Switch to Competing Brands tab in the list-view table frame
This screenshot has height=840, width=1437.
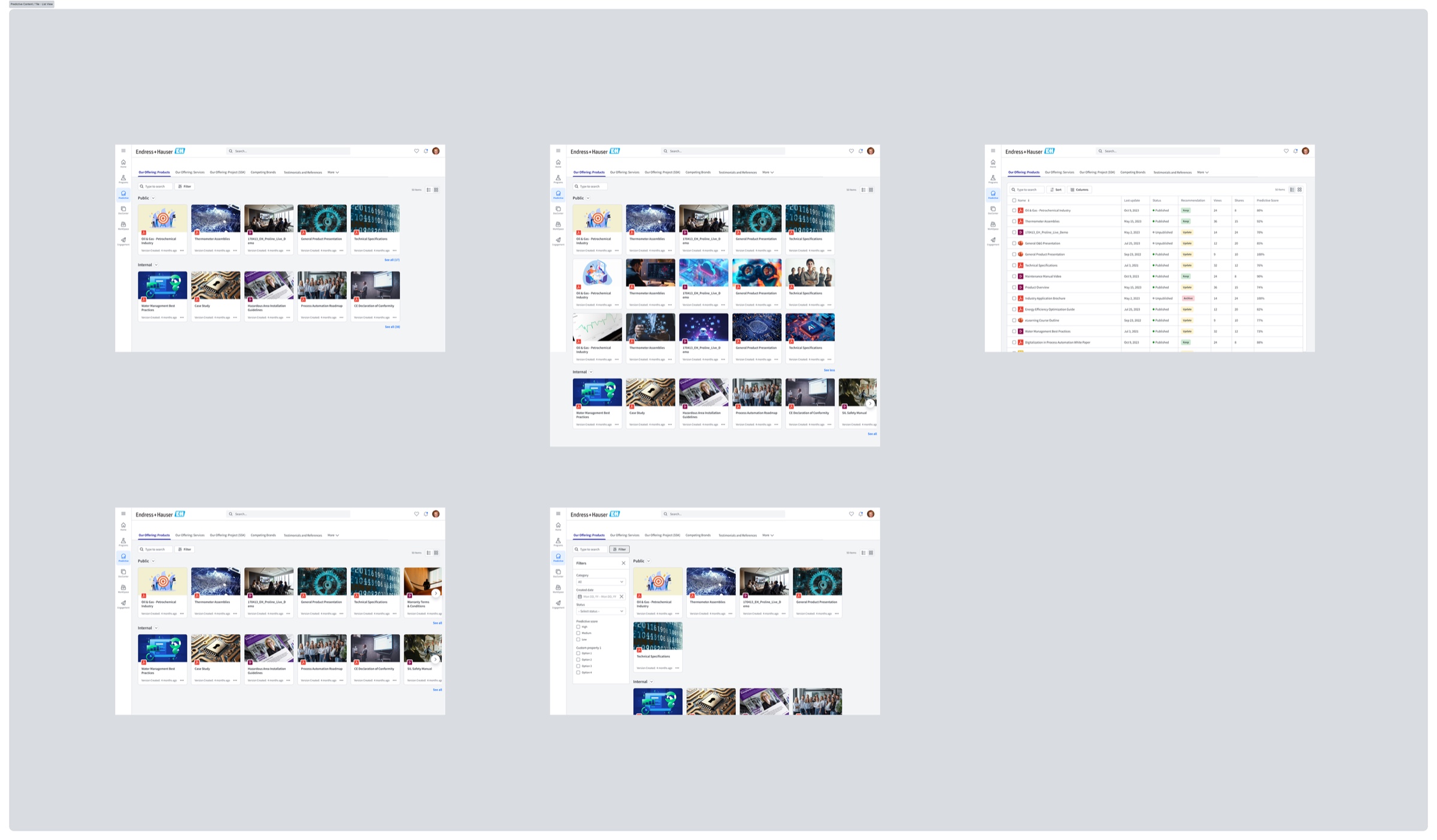pyautogui.click(x=1133, y=172)
